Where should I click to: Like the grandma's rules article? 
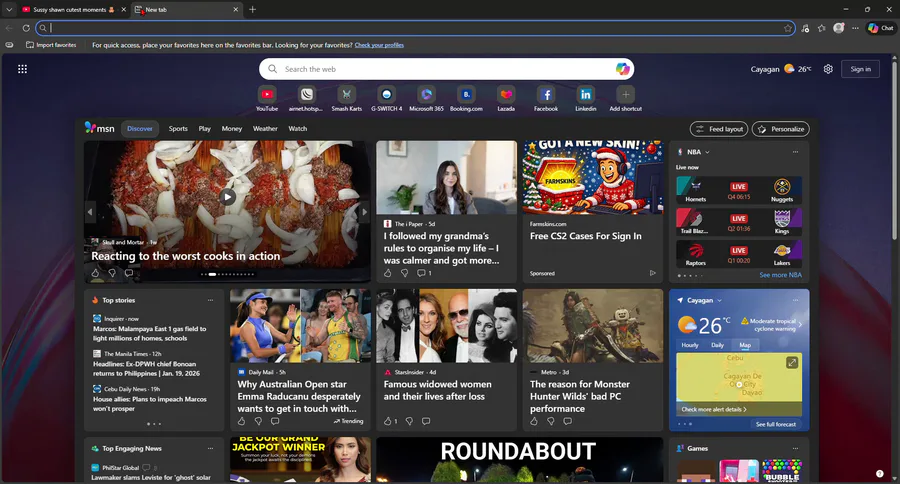(387, 273)
